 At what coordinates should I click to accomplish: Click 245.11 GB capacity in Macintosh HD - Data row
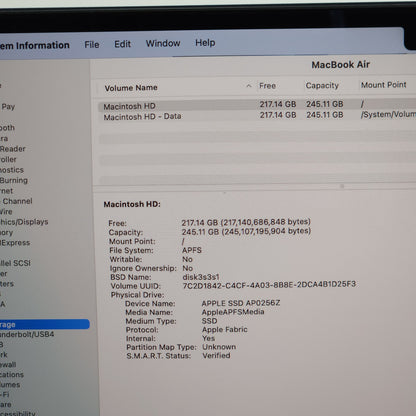pyautogui.click(x=325, y=115)
